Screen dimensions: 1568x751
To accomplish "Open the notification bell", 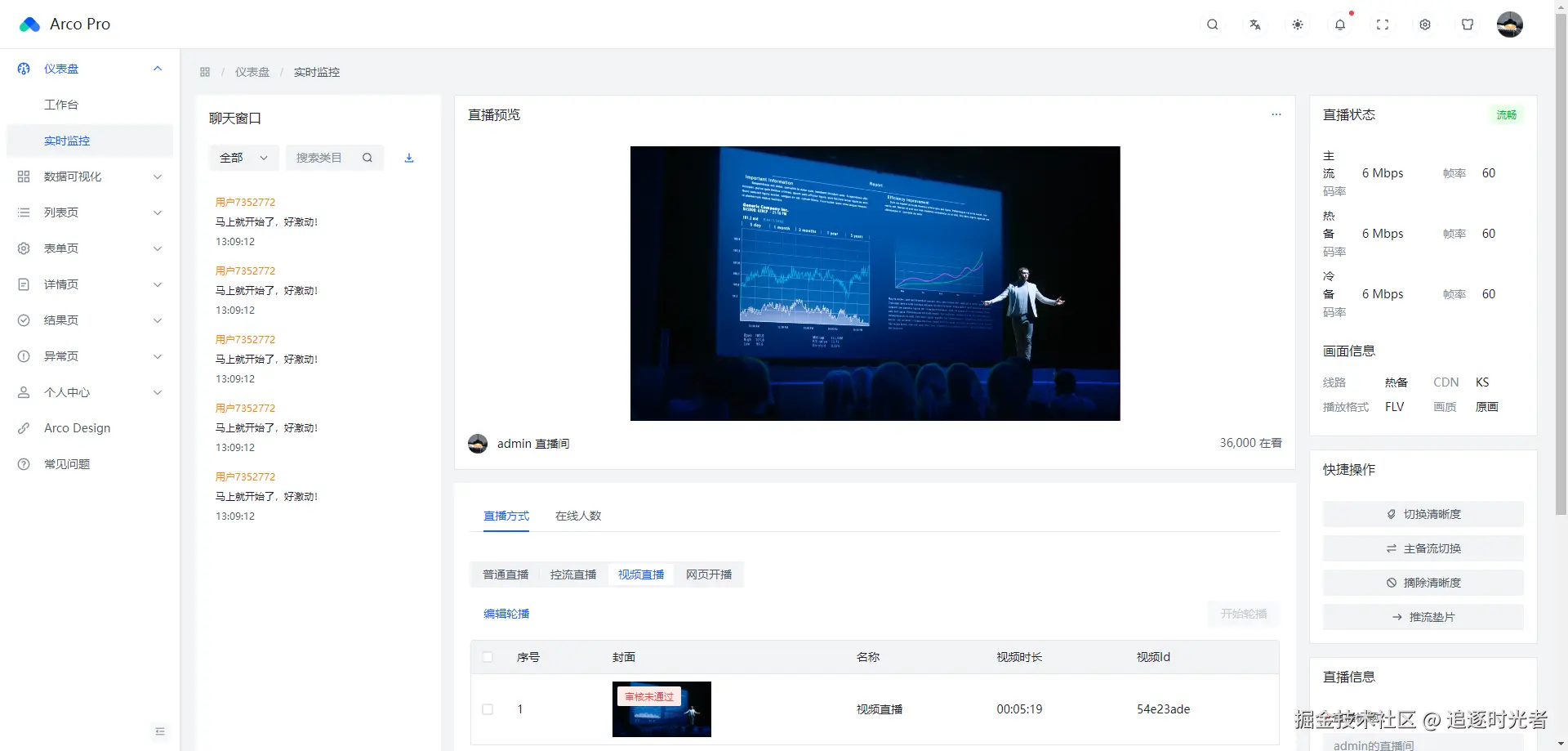I will point(1340,25).
